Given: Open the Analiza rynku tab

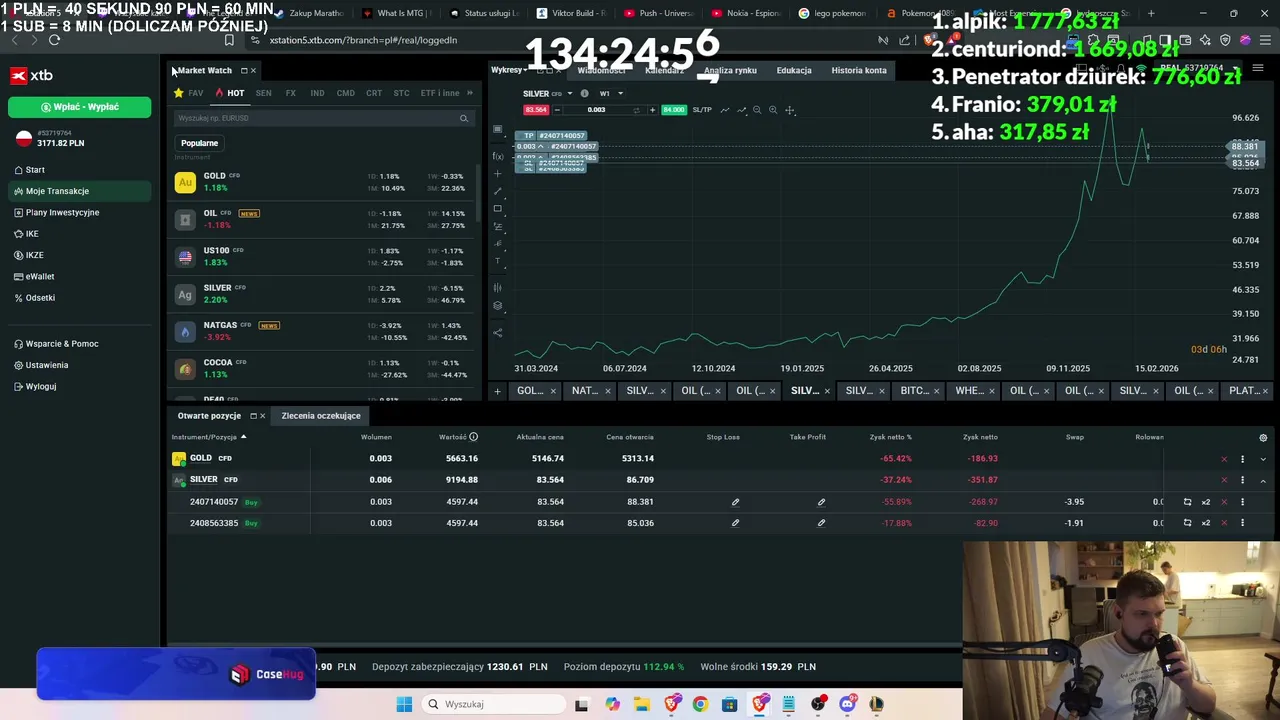Looking at the screenshot, I should (x=730, y=70).
